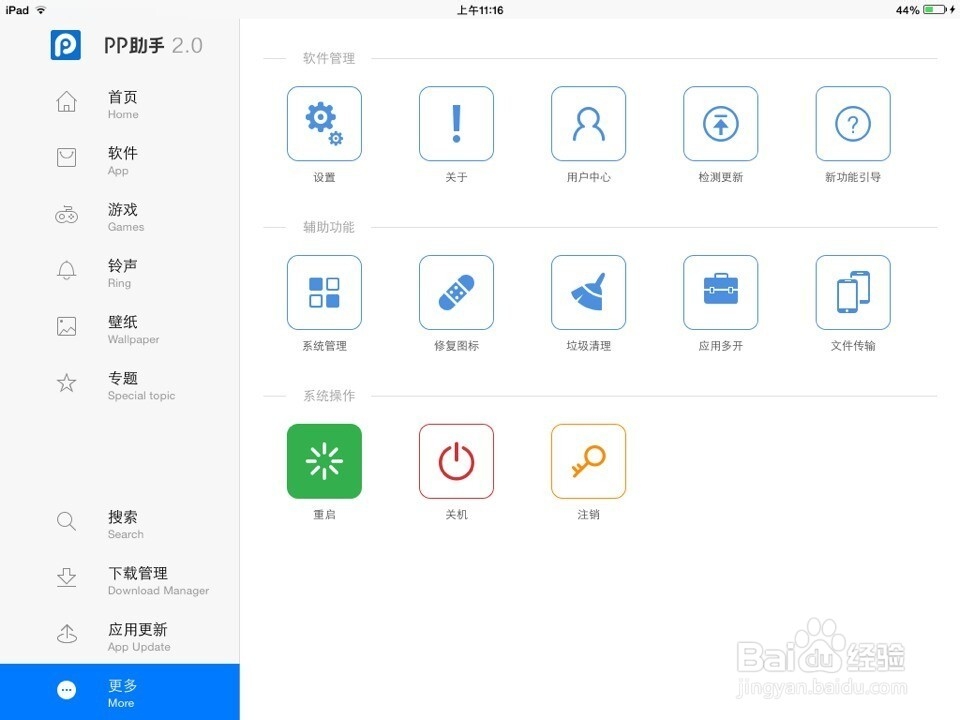Tap the Wi-Fi icon in status bar
960x720 pixels.
(x=41, y=10)
